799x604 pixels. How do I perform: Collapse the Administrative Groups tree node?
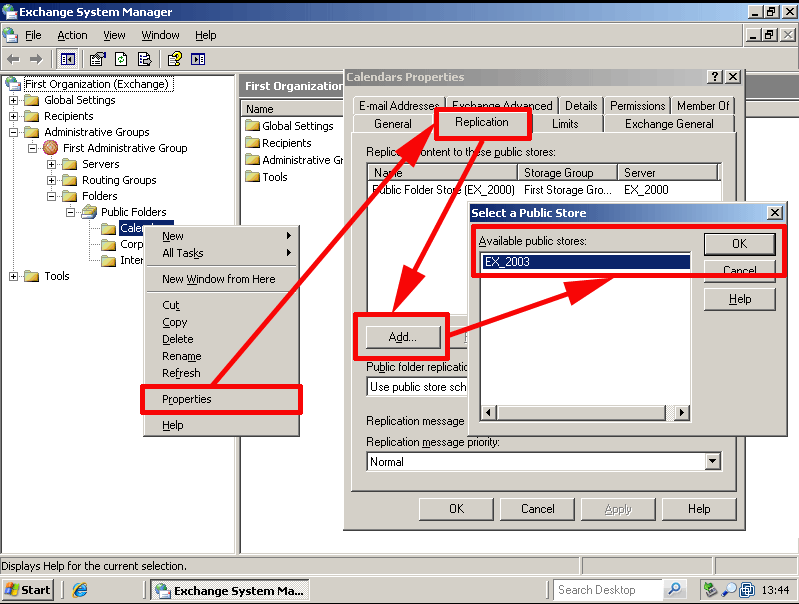[13, 133]
